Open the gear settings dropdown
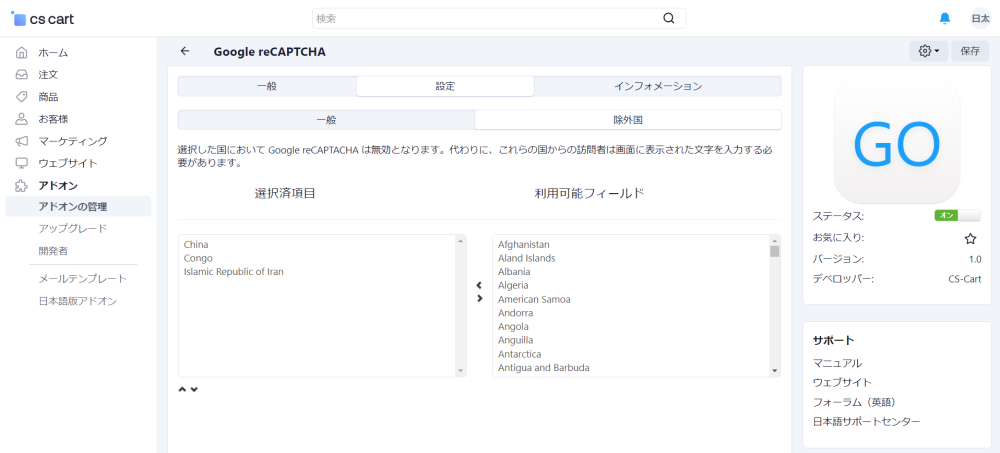 929,51
